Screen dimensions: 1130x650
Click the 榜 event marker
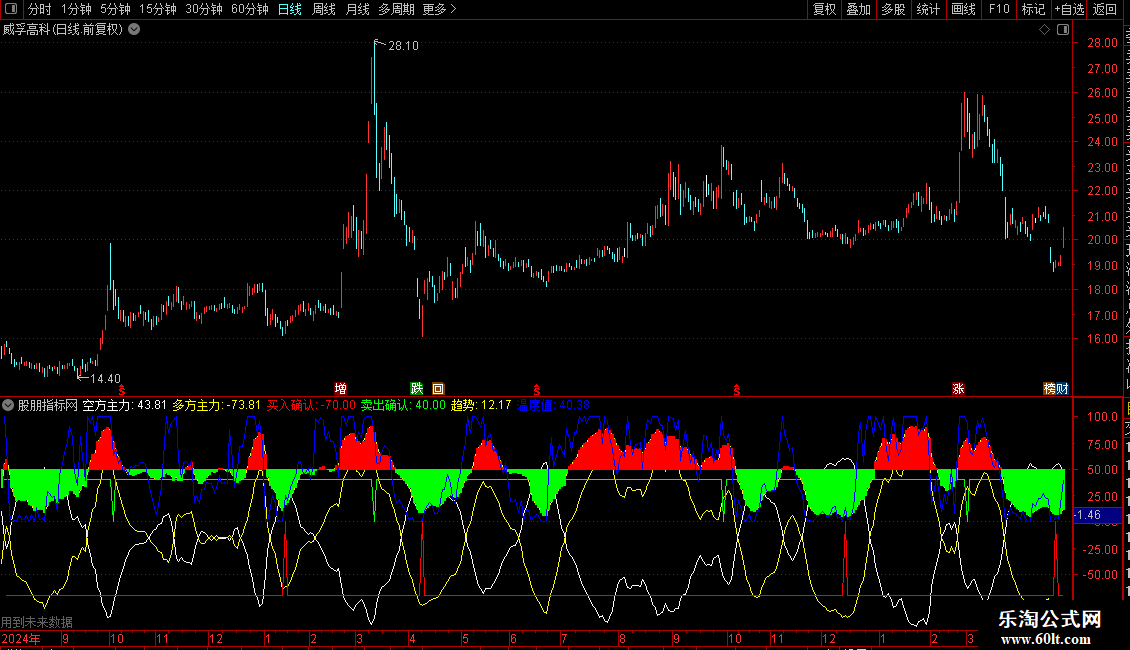[x=1049, y=388]
